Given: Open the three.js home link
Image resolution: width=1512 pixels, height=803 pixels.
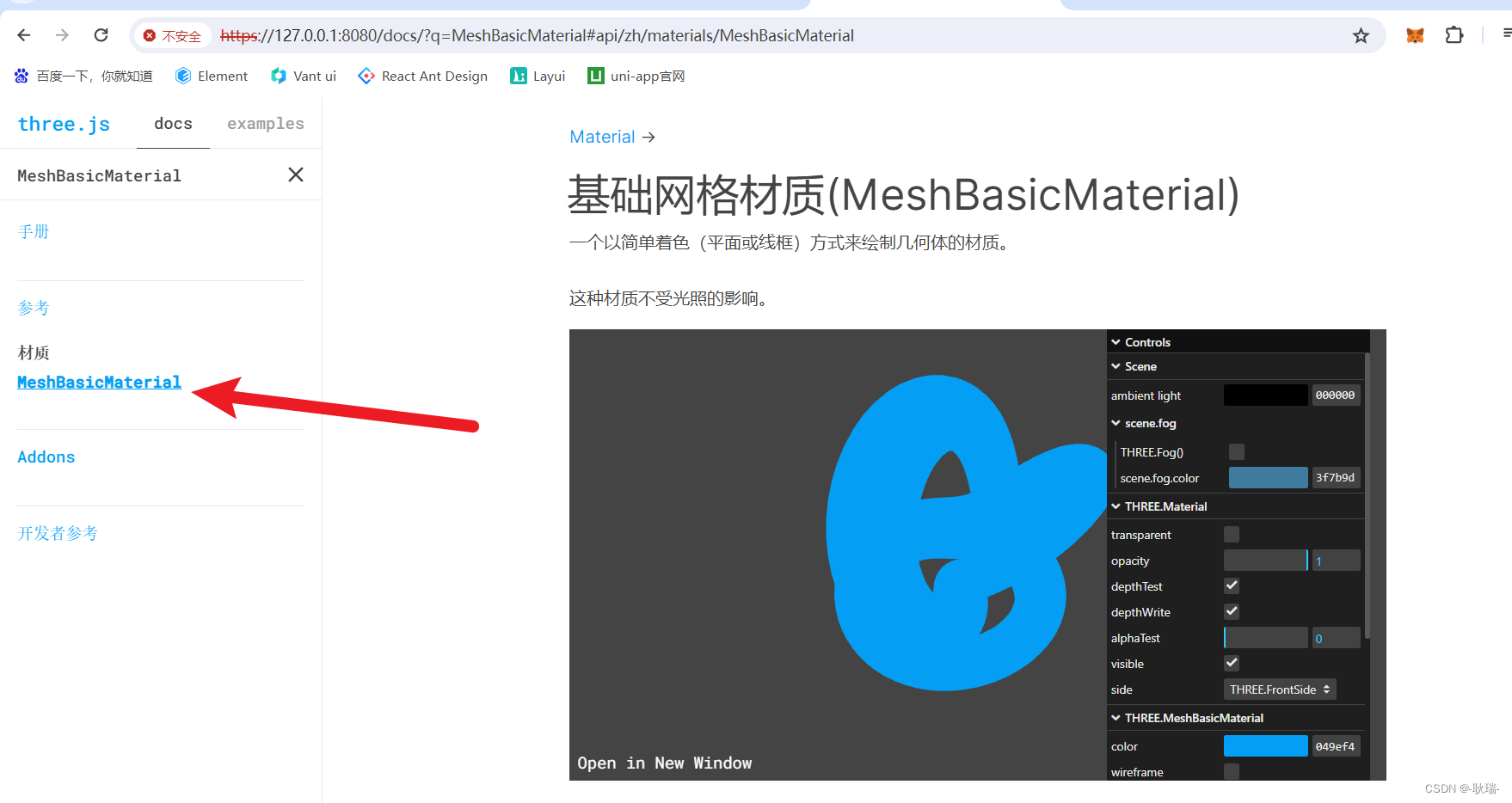Looking at the screenshot, I should (64, 124).
